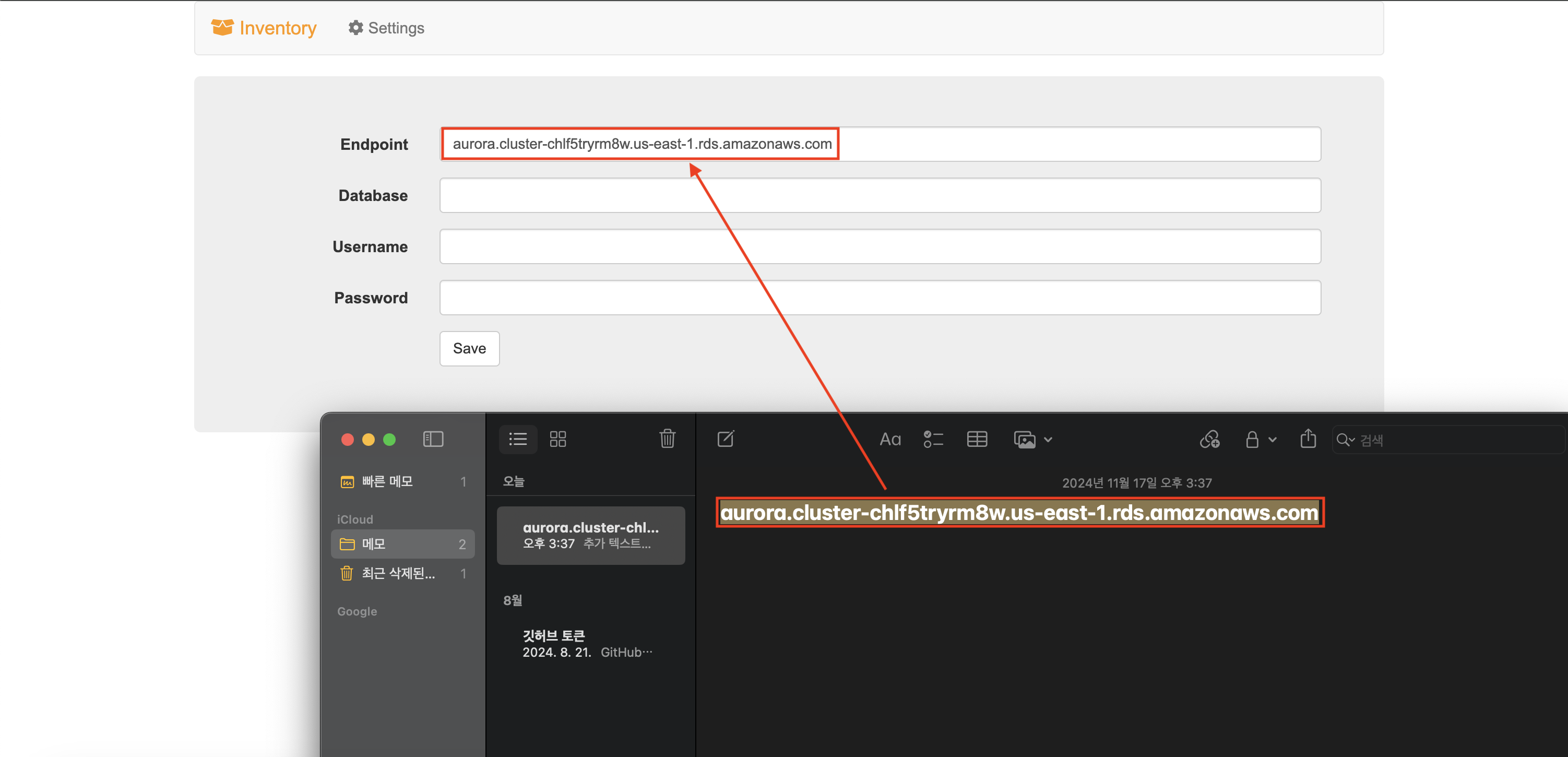Image resolution: width=1568 pixels, height=757 pixels.
Task: Expand the lock note dropdown
Action: [1272, 440]
